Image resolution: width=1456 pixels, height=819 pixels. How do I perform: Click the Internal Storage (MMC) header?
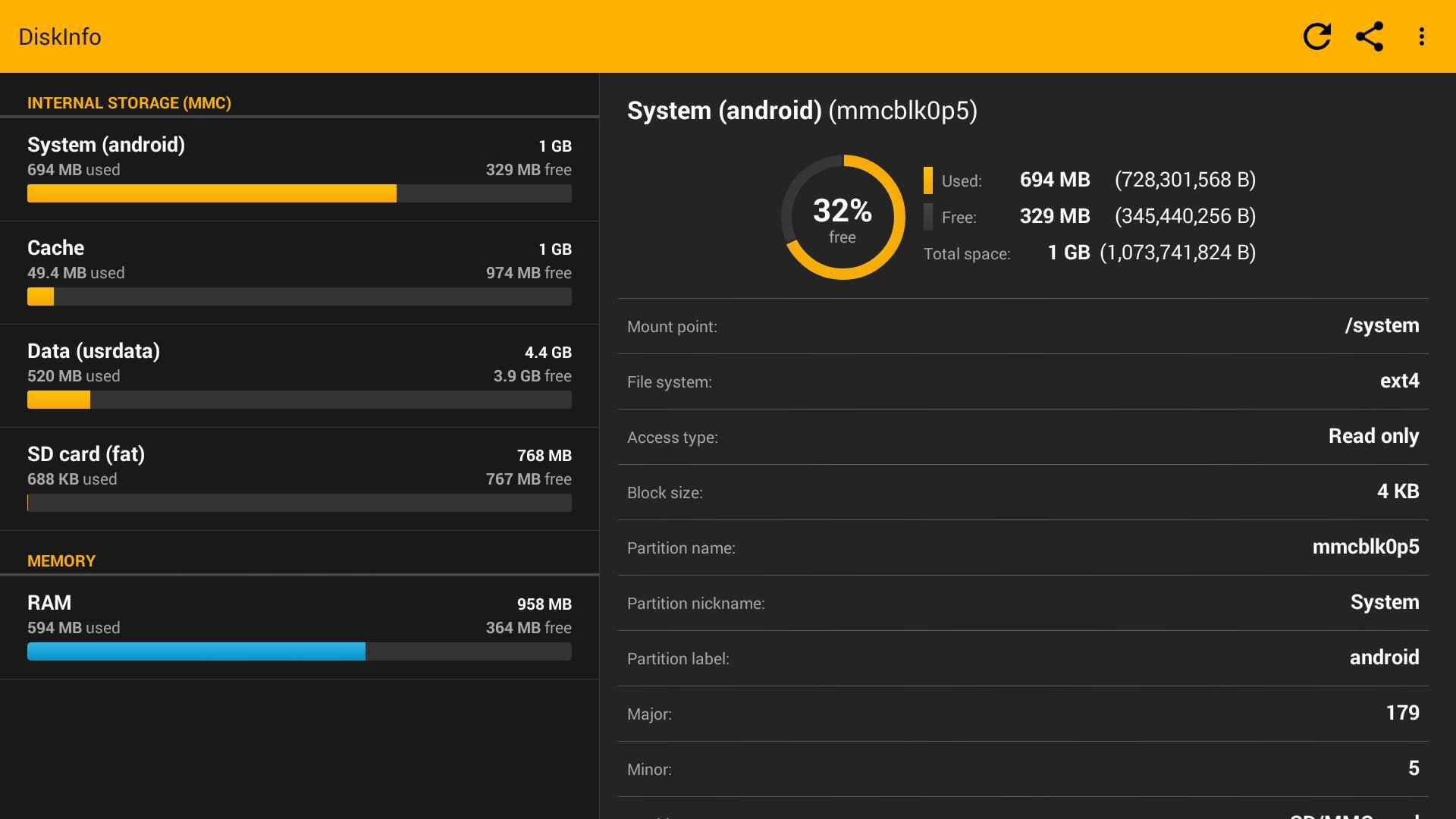(x=129, y=103)
